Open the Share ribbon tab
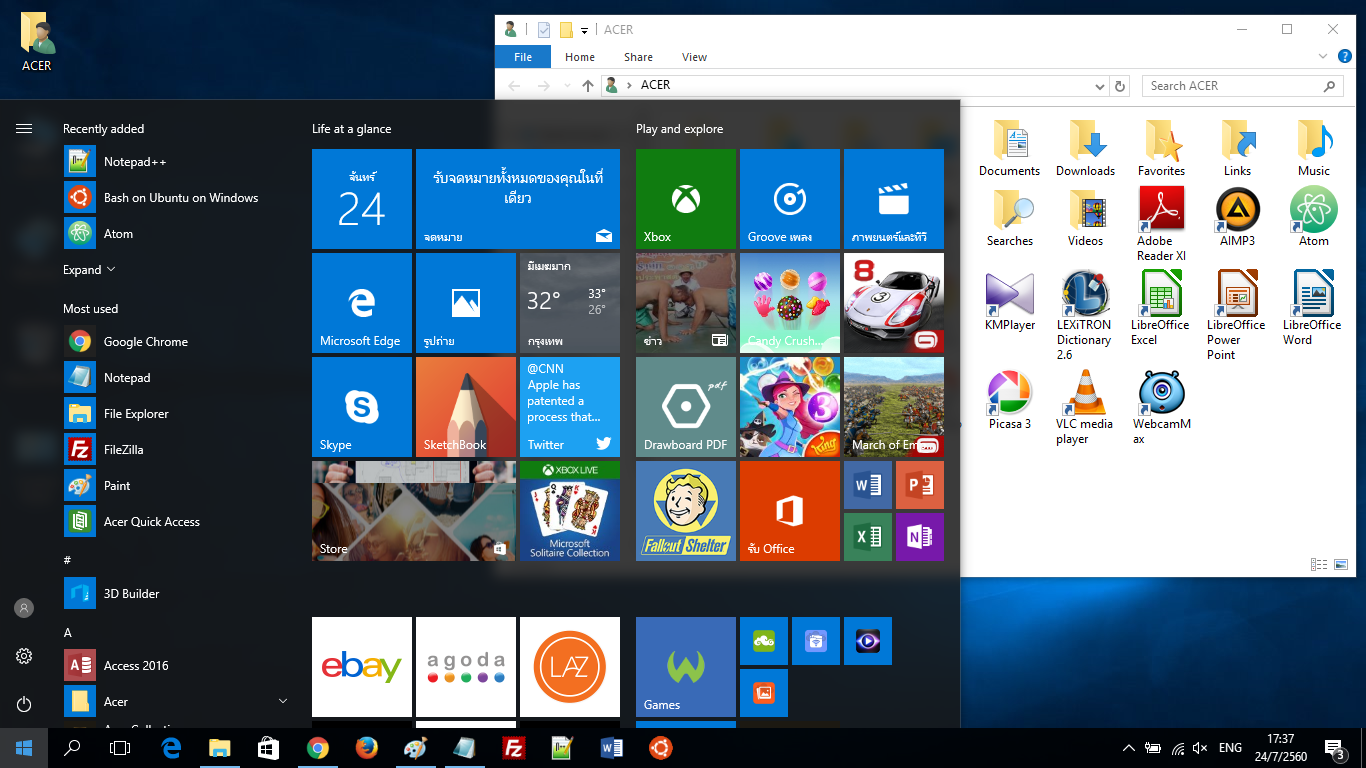Image resolution: width=1366 pixels, height=768 pixels. (x=638, y=57)
